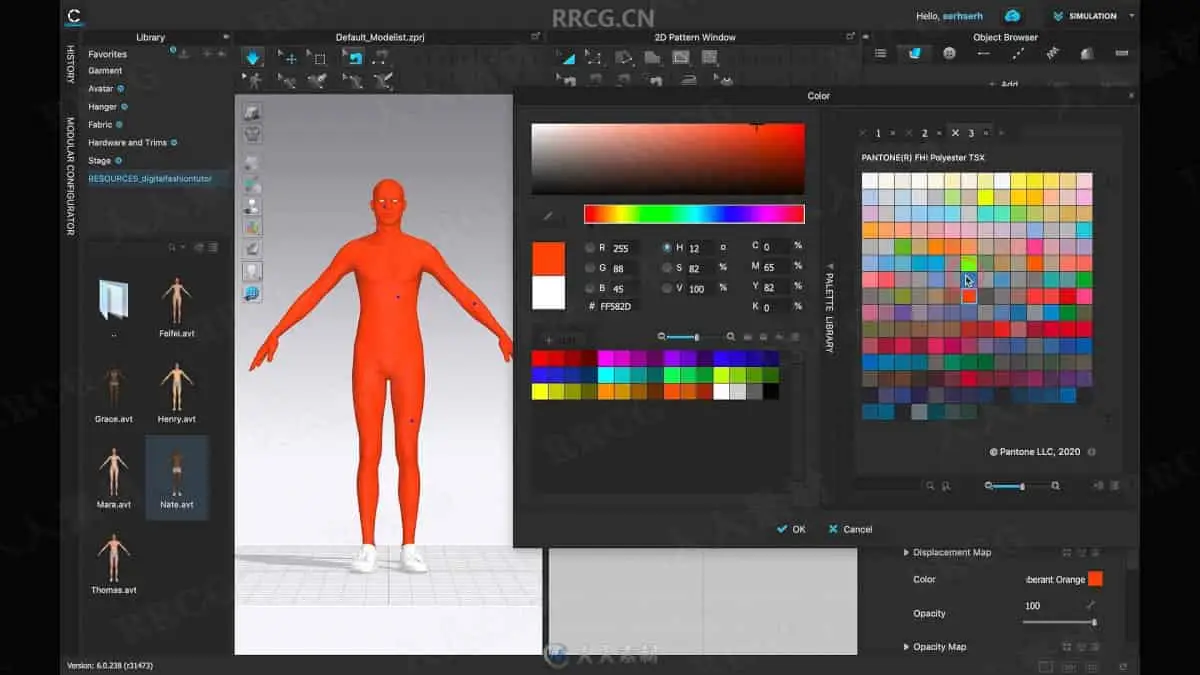Click the opacity eyedropper icon beside 100
The image size is (1200, 675).
click(1090, 606)
